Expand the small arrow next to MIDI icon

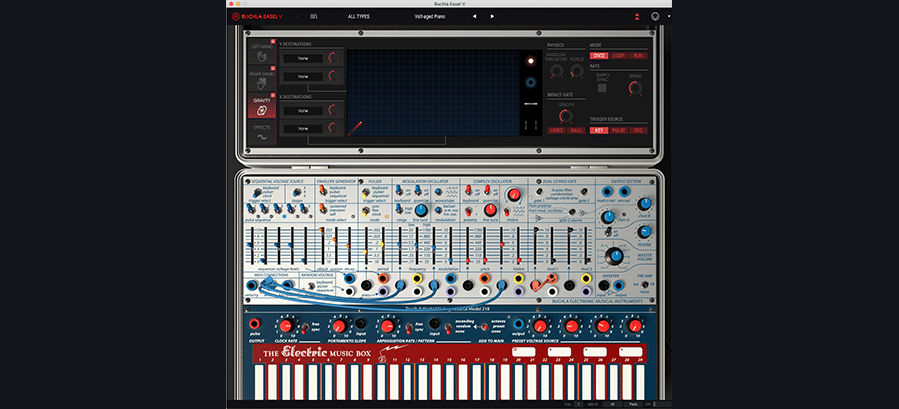[669, 16]
